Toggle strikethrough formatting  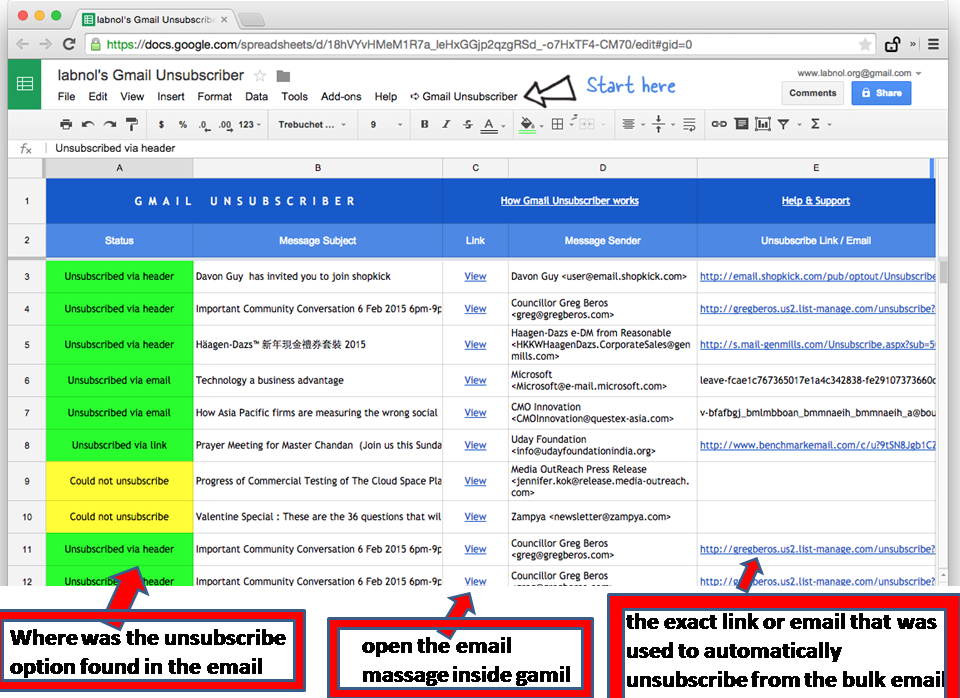point(468,124)
